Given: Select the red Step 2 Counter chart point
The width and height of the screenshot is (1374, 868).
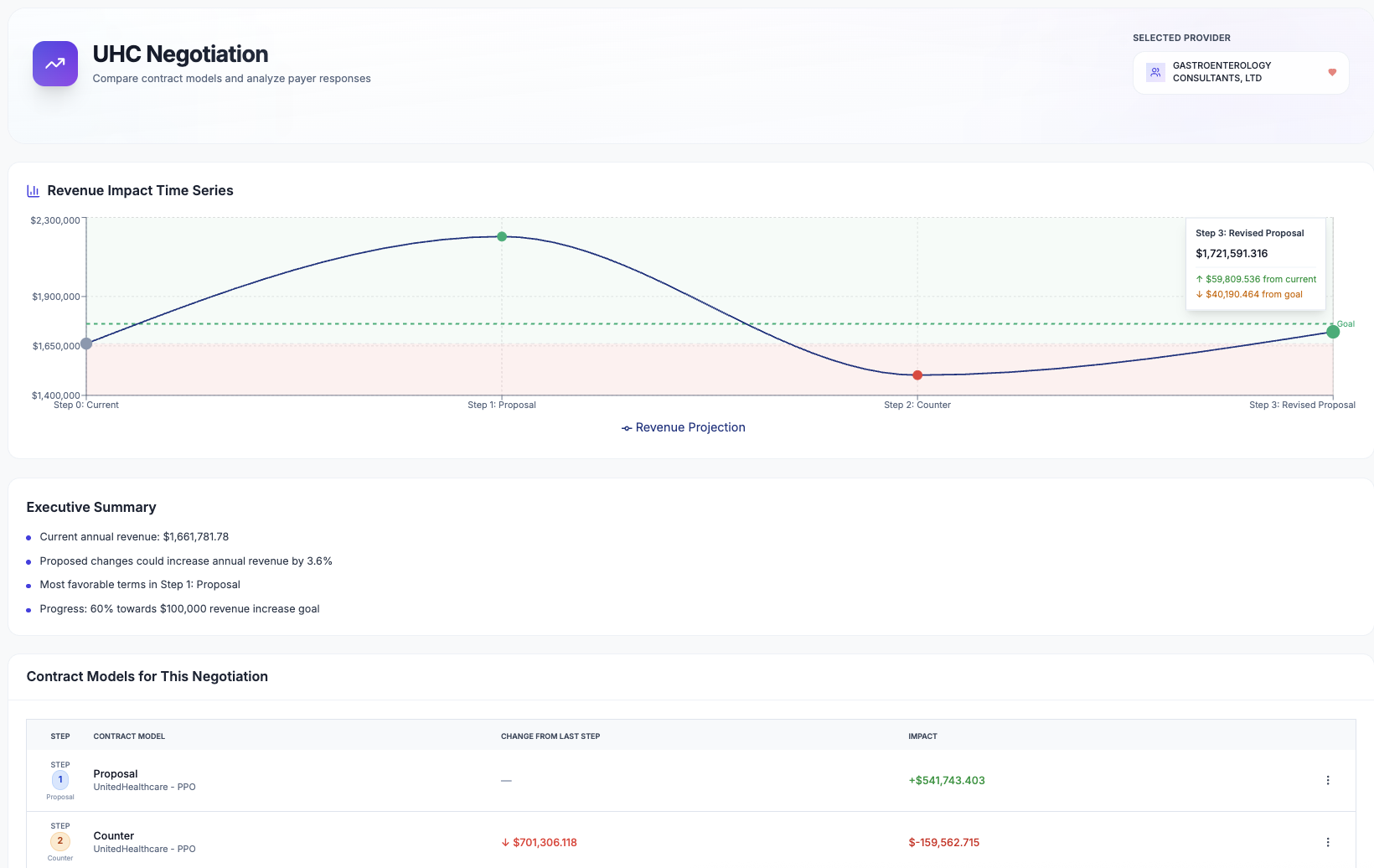Looking at the screenshot, I should (x=917, y=375).
